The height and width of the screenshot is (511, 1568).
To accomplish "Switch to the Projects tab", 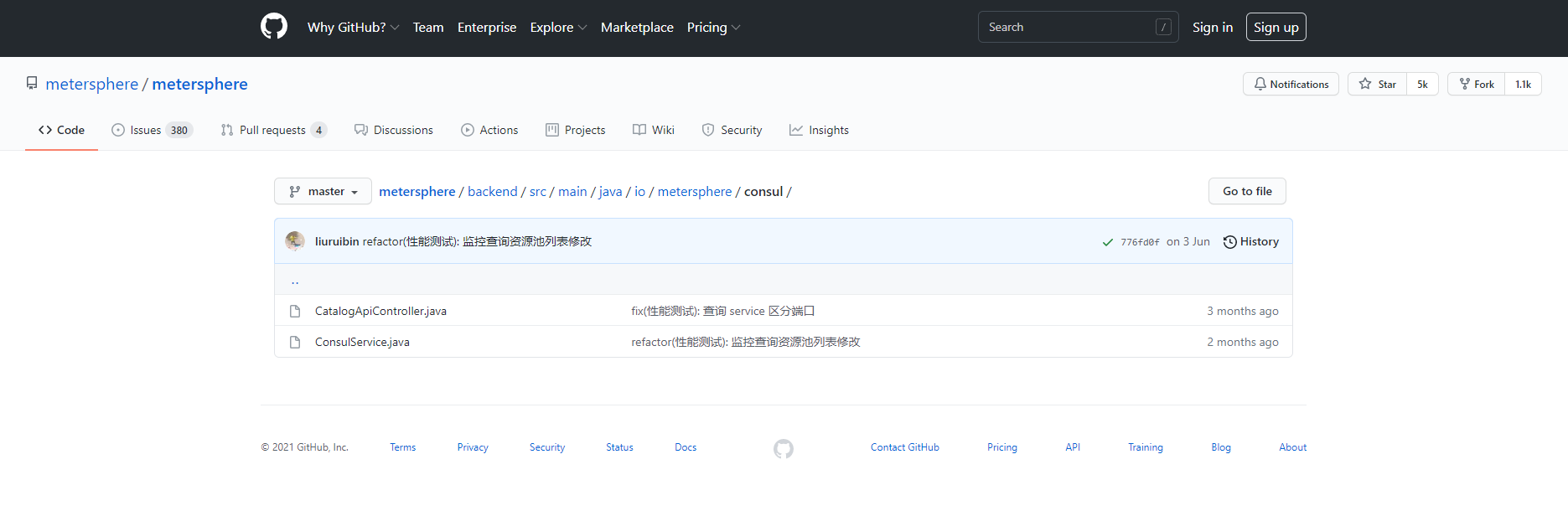I will coord(575,130).
